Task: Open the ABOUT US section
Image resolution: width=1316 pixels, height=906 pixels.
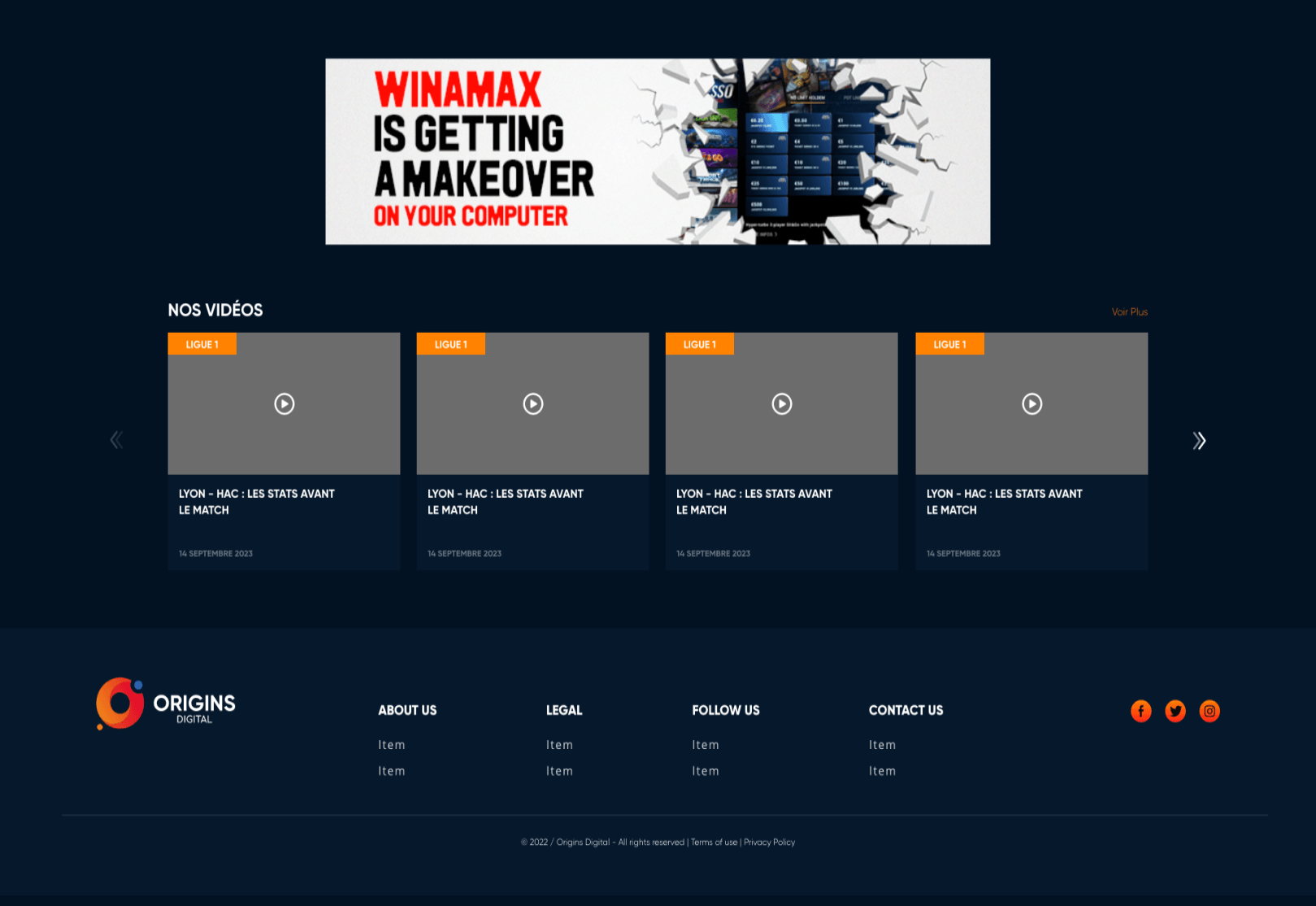Action: [407, 710]
